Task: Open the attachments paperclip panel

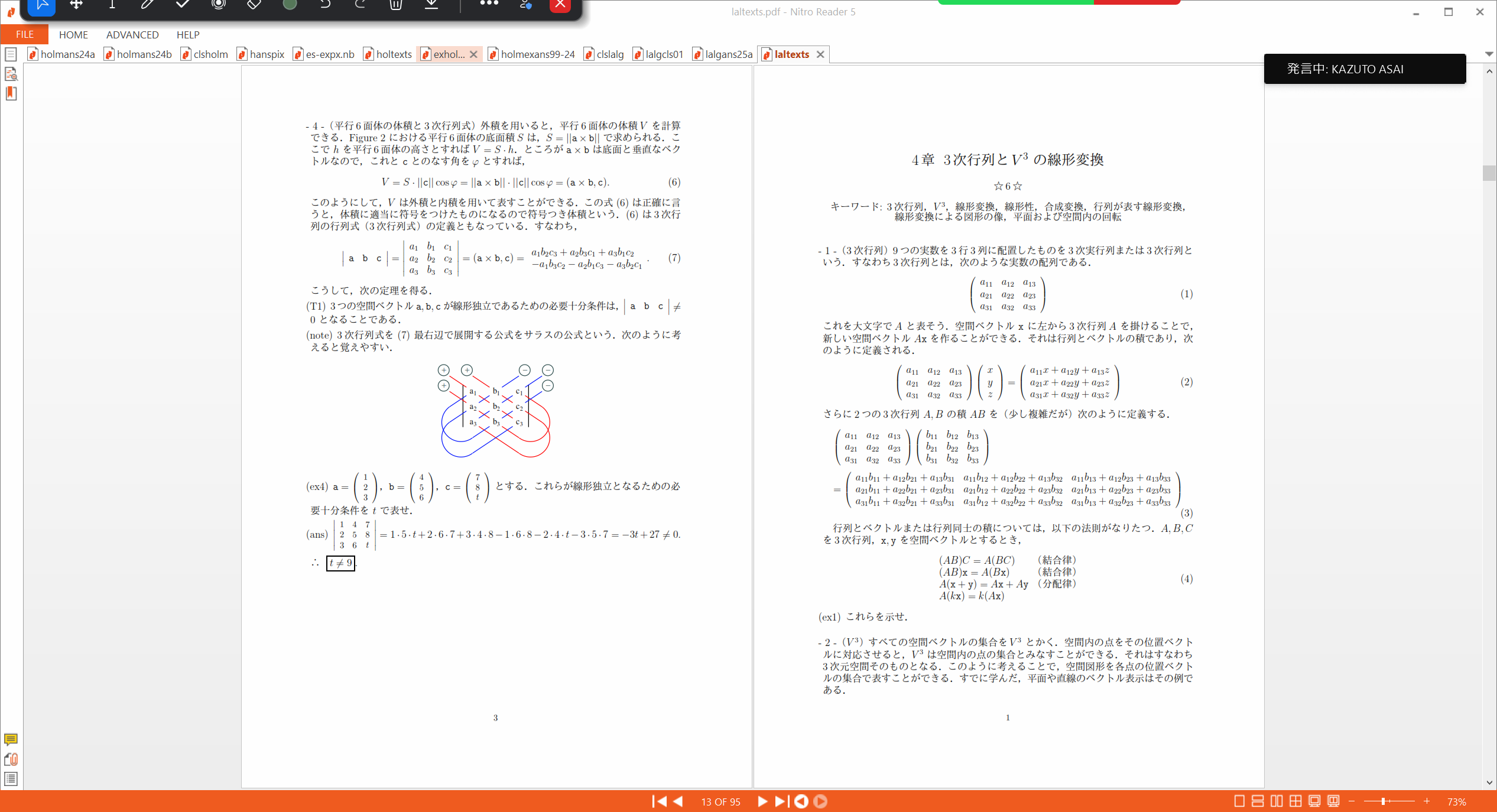Action: tap(11, 759)
